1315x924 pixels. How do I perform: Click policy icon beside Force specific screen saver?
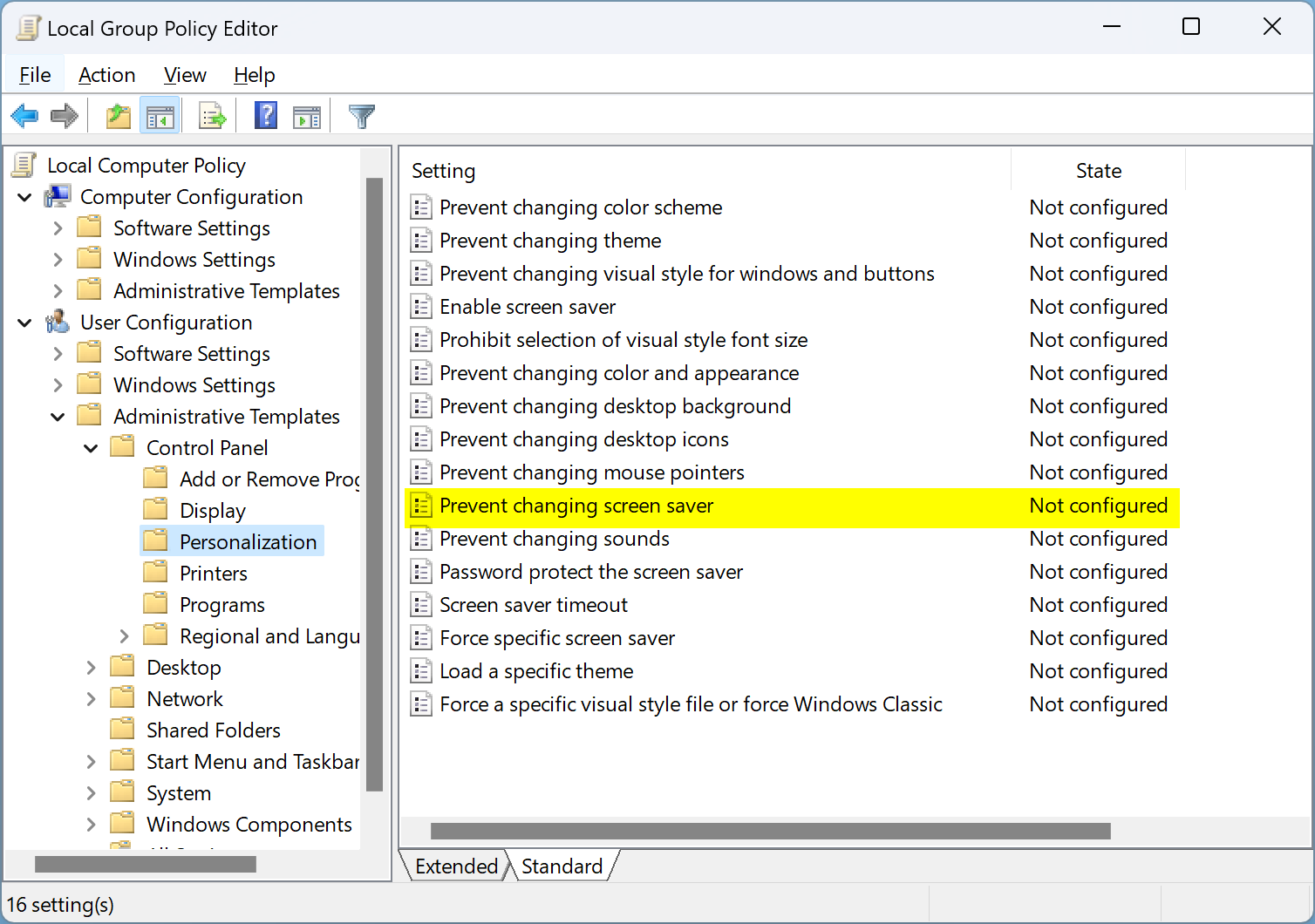point(421,637)
